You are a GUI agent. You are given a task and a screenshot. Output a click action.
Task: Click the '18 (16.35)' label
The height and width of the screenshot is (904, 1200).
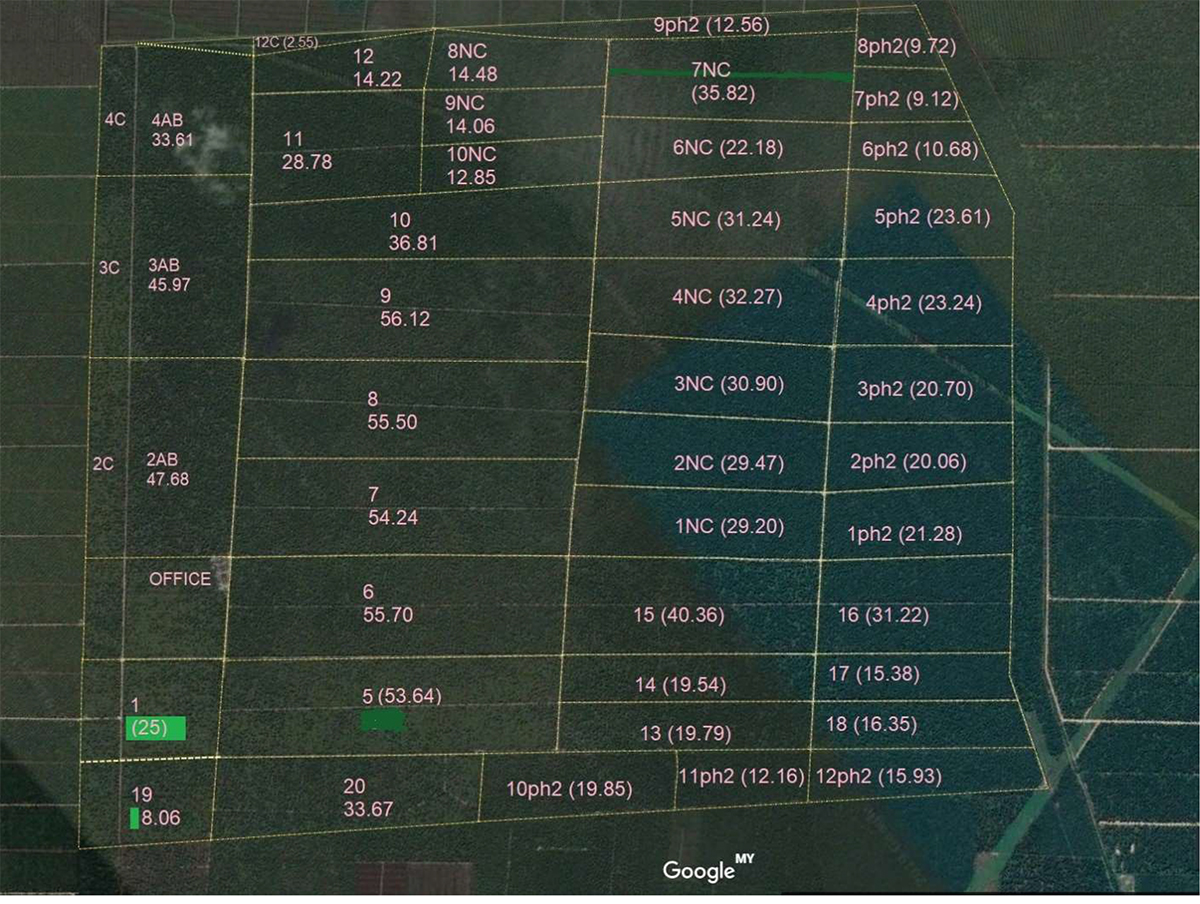[x=872, y=724]
